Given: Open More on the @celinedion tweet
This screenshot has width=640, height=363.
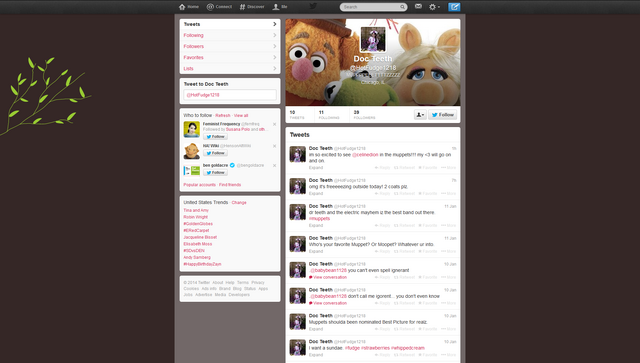Looking at the screenshot, I should 448,168.
